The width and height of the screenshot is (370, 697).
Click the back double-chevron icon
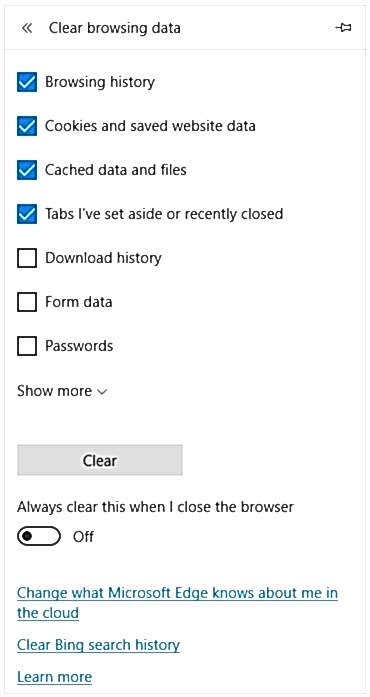pyautogui.click(x=27, y=28)
